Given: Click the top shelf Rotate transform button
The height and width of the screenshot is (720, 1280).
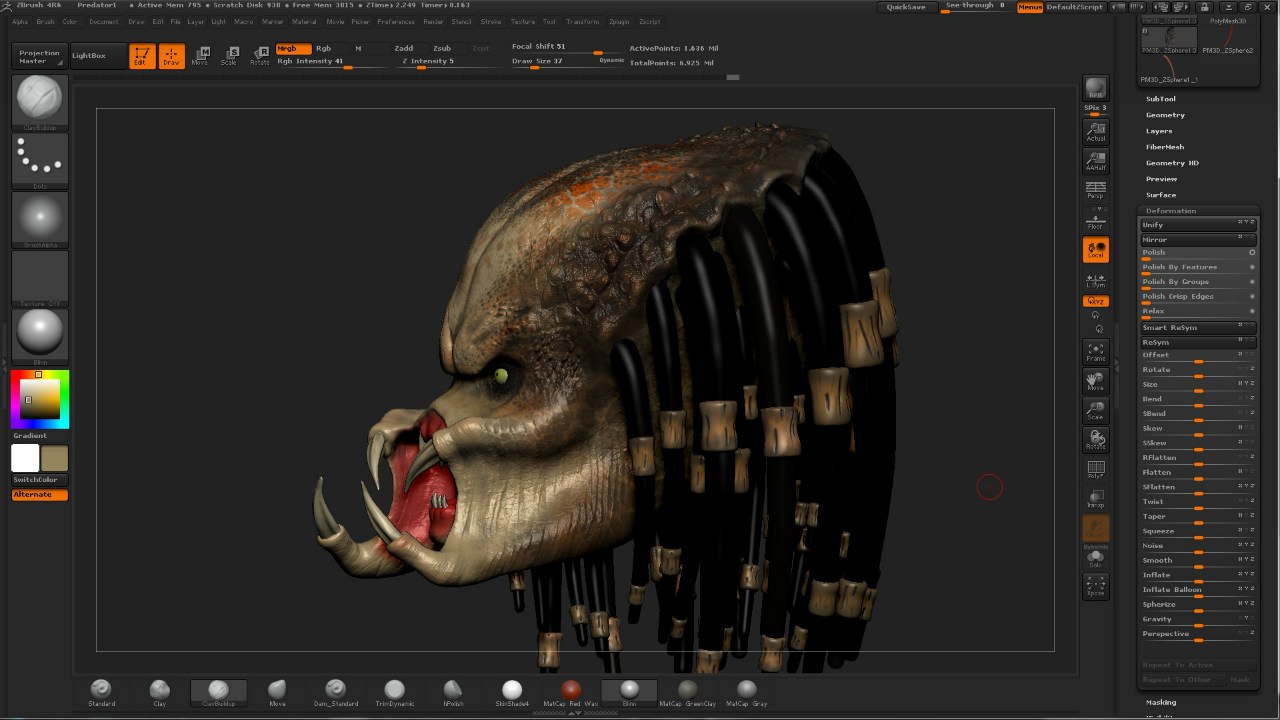Looking at the screenshot, I should click(259, 56).
